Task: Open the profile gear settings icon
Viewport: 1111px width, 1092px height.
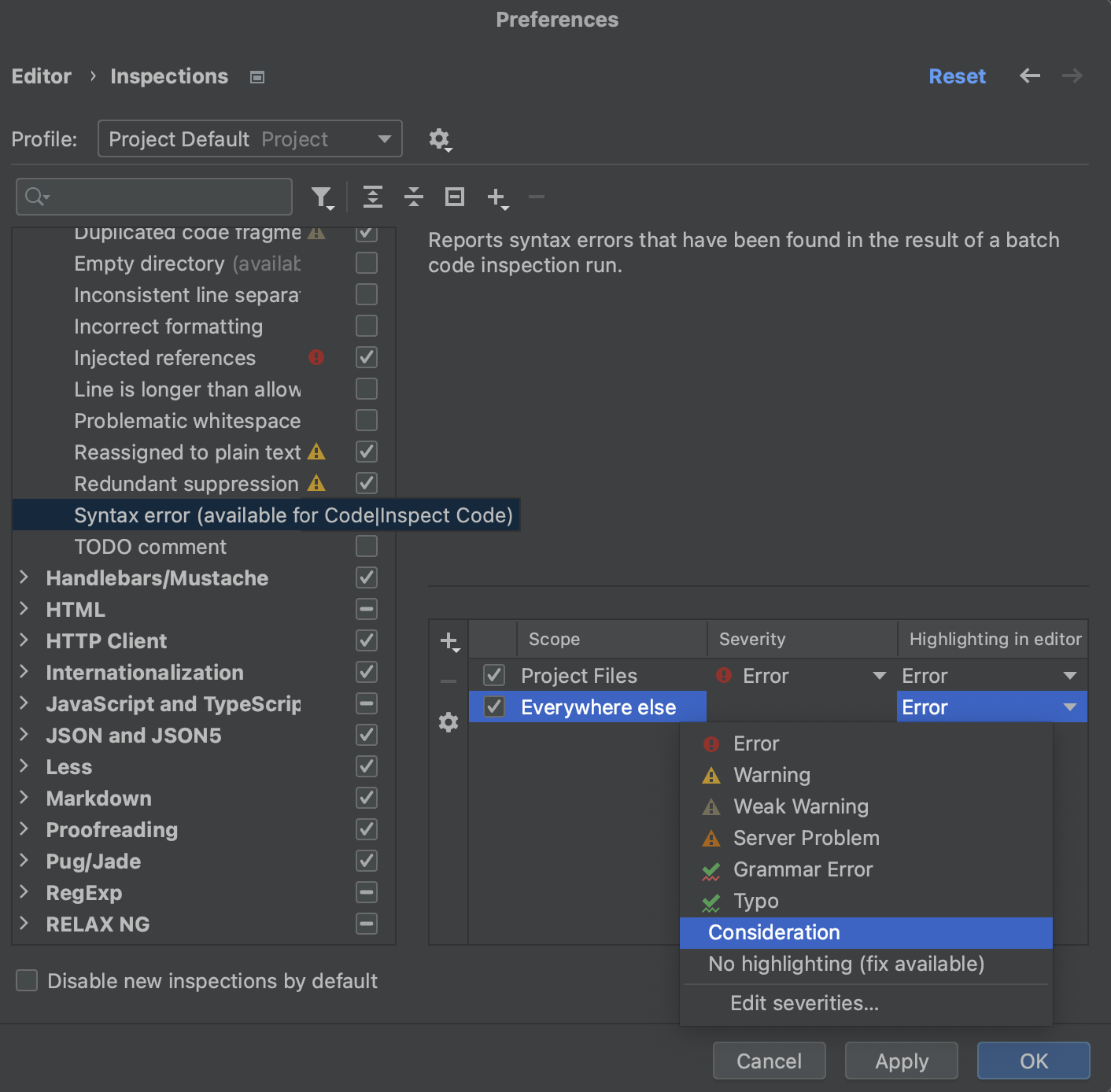Action: click(x=439, y=139)
